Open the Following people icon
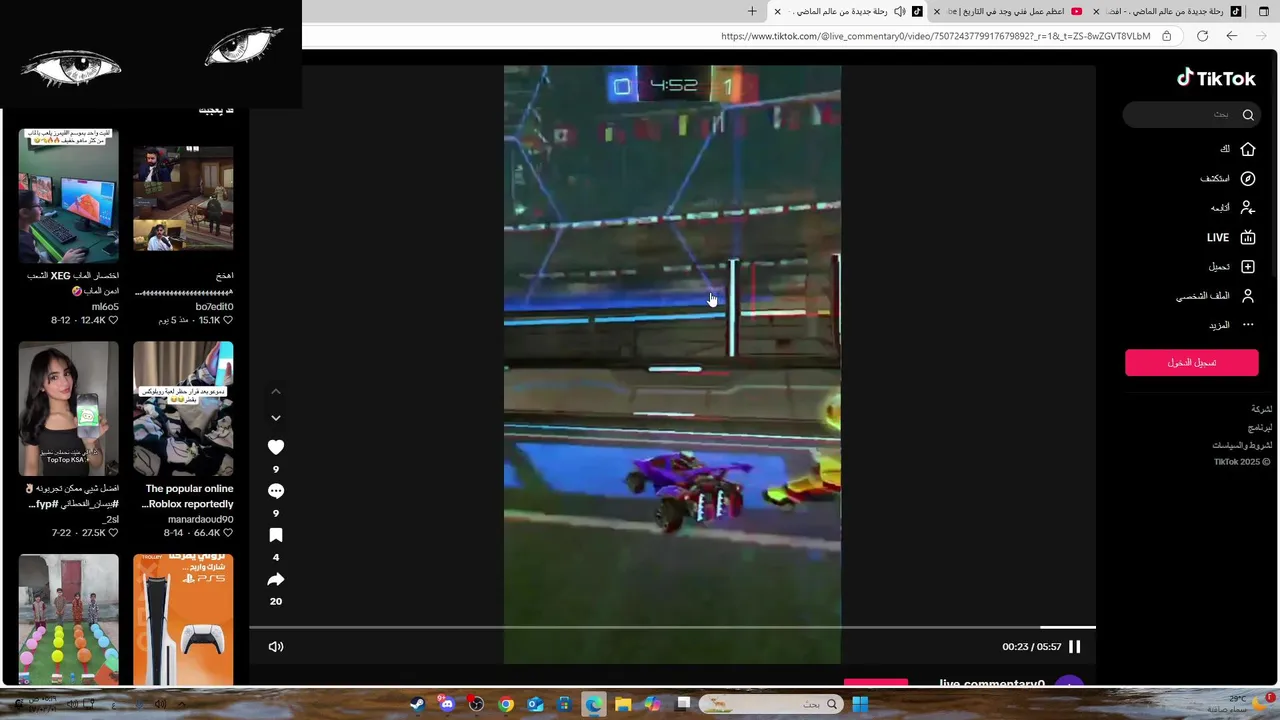Image resolution: width=1280 pixels, height=720 pixels. [x=1248, y=208]
